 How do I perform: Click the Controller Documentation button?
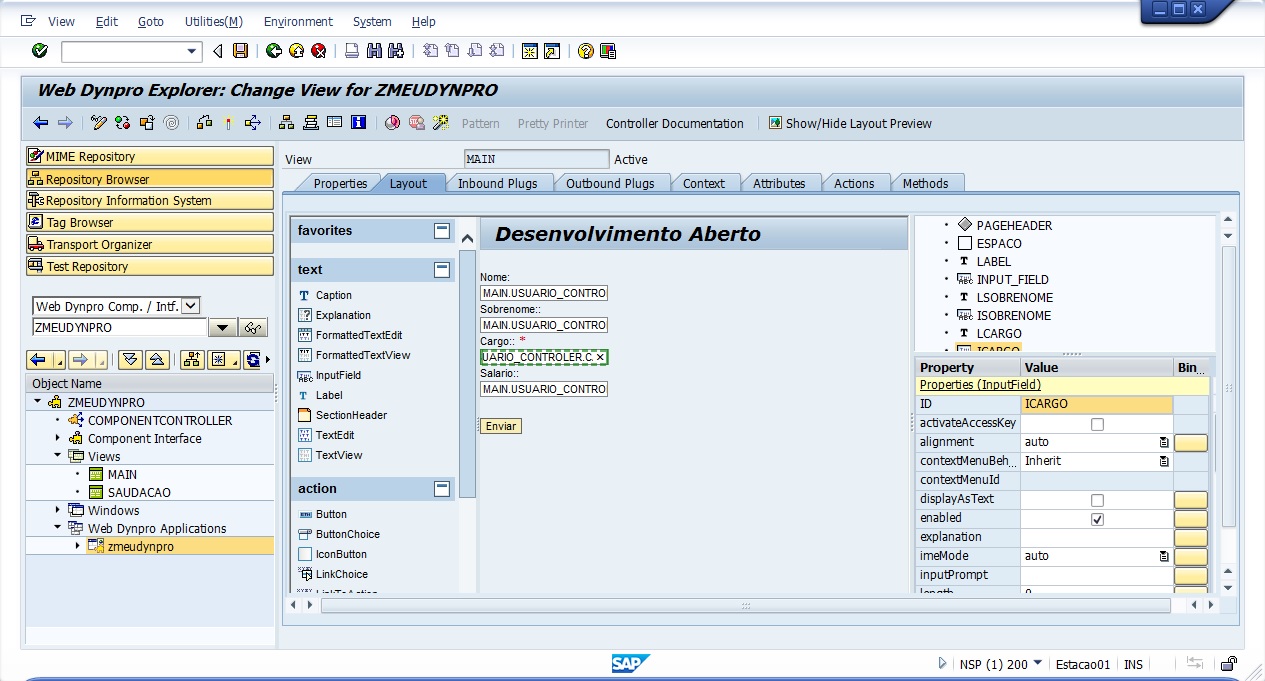tap(674, 124)
